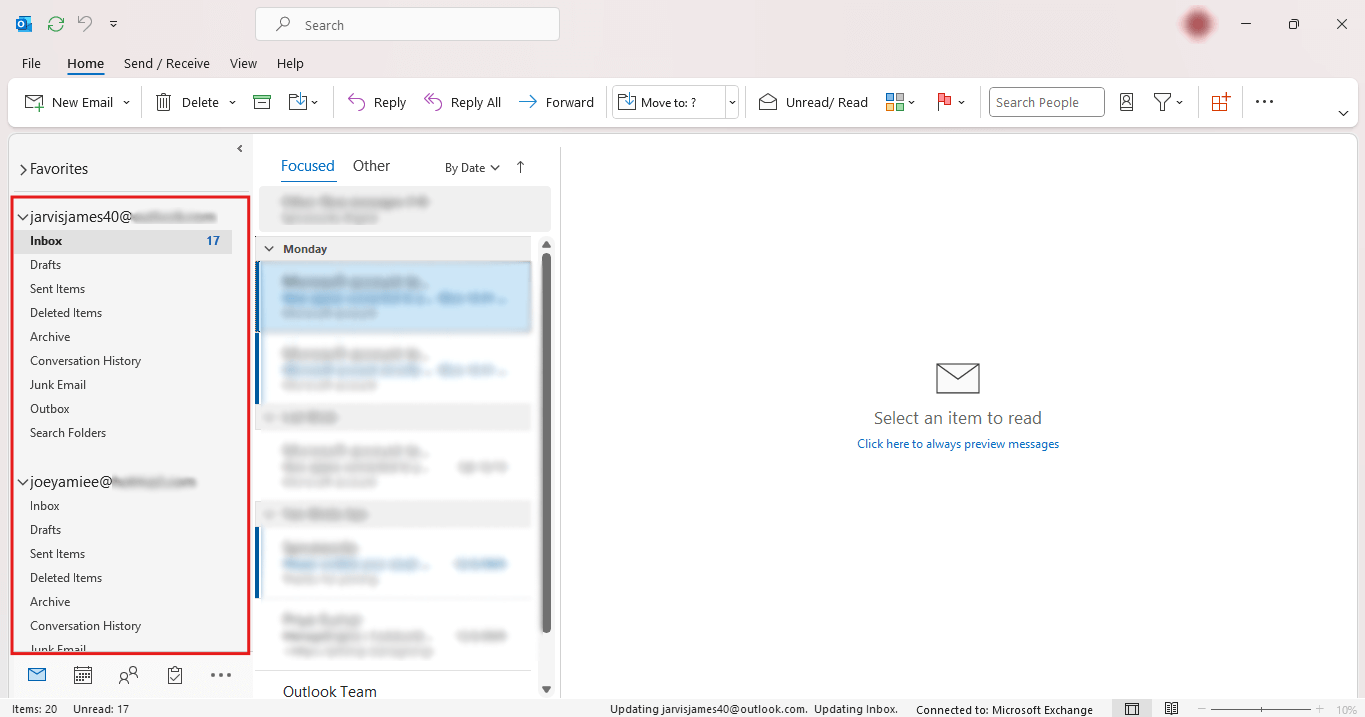This screenshot has width=1365, height=717.
Task: Expand the Favorites folder group
Action: (x=23, y=170)
